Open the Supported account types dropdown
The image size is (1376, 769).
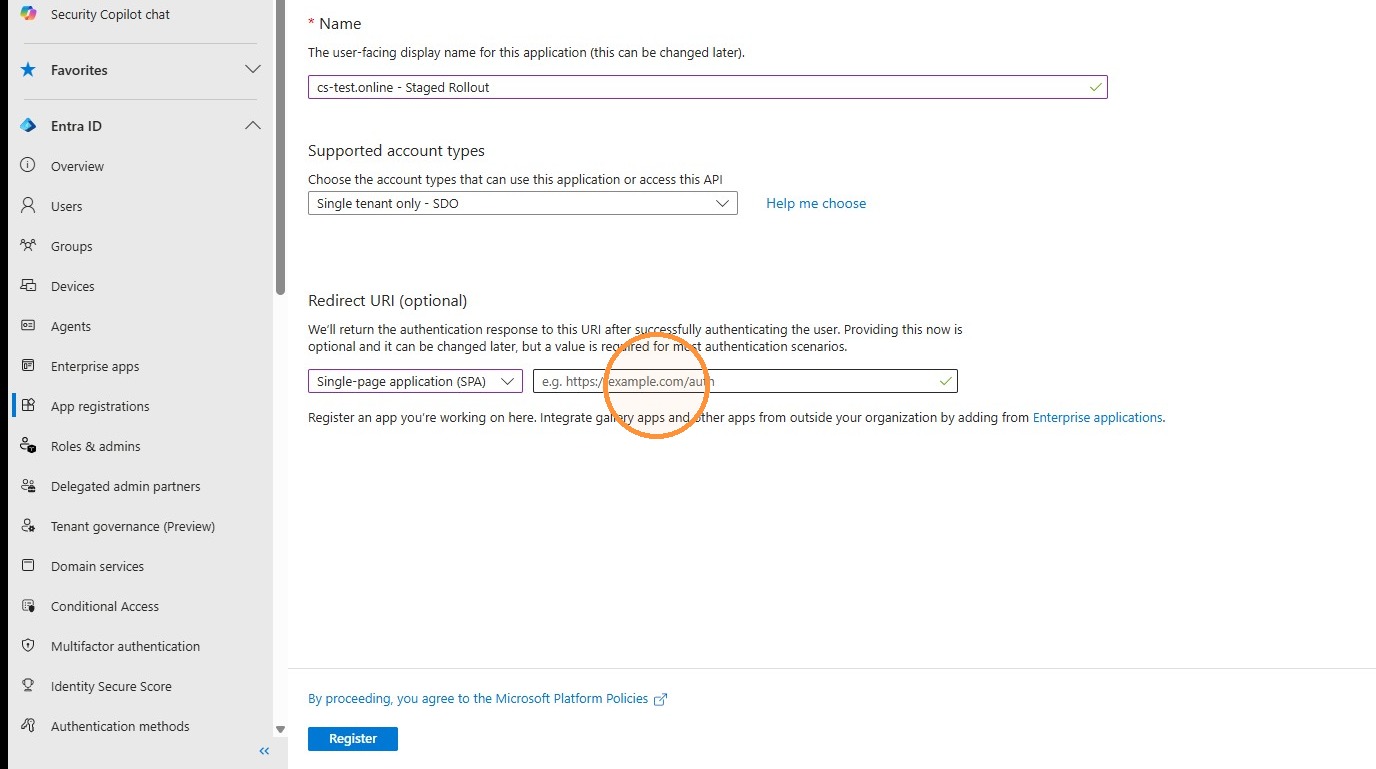[522, 204]
